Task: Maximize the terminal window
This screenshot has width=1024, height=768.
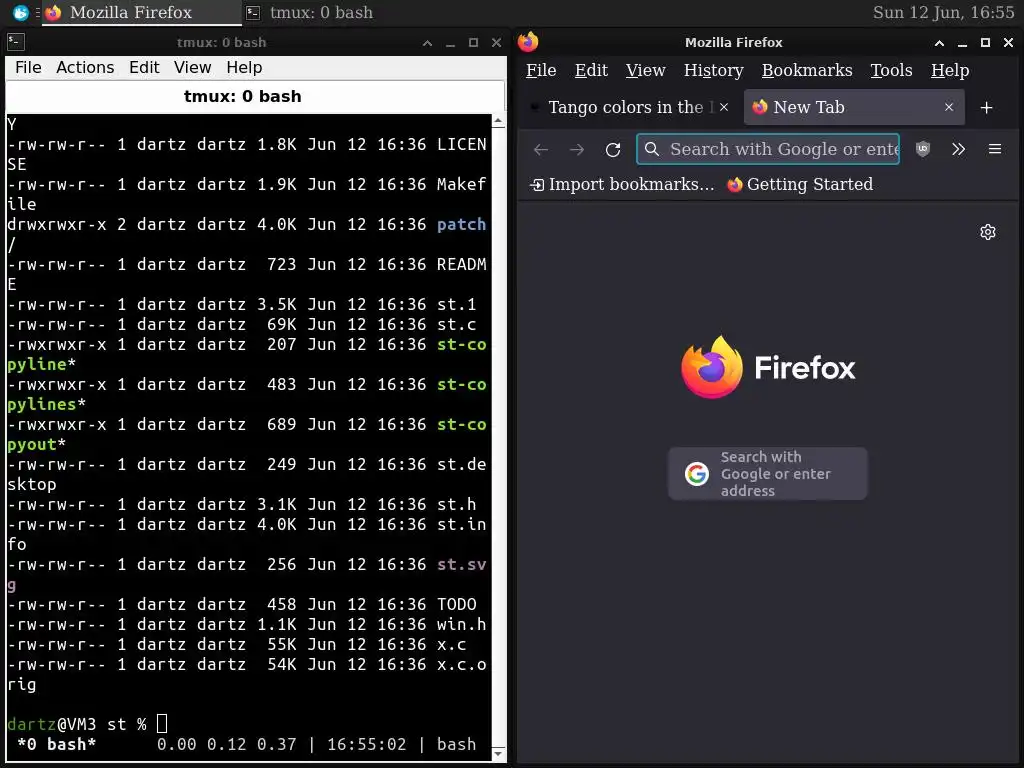Action: (x=473, y=42)
